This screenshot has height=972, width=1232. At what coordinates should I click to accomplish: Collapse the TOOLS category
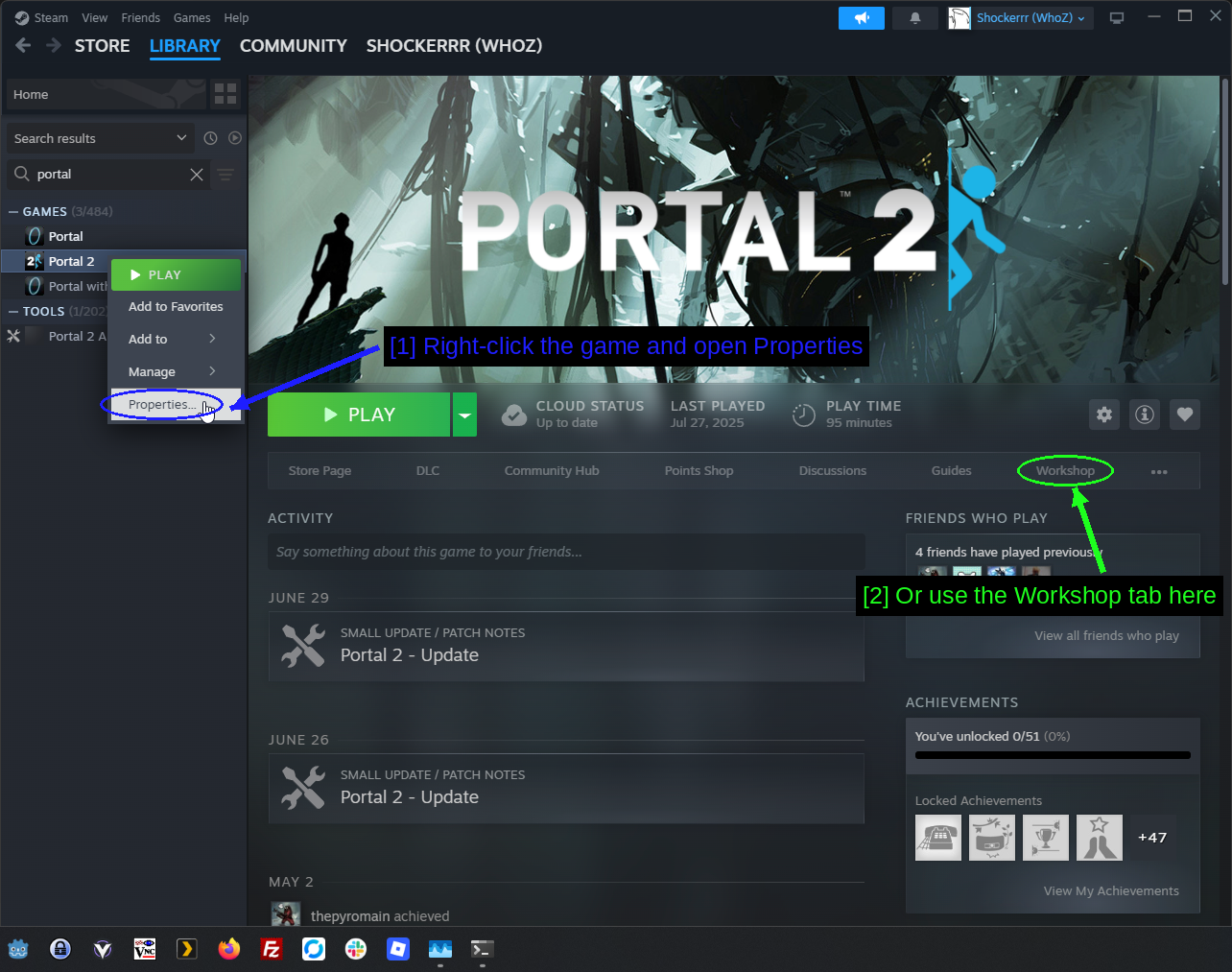13,311
